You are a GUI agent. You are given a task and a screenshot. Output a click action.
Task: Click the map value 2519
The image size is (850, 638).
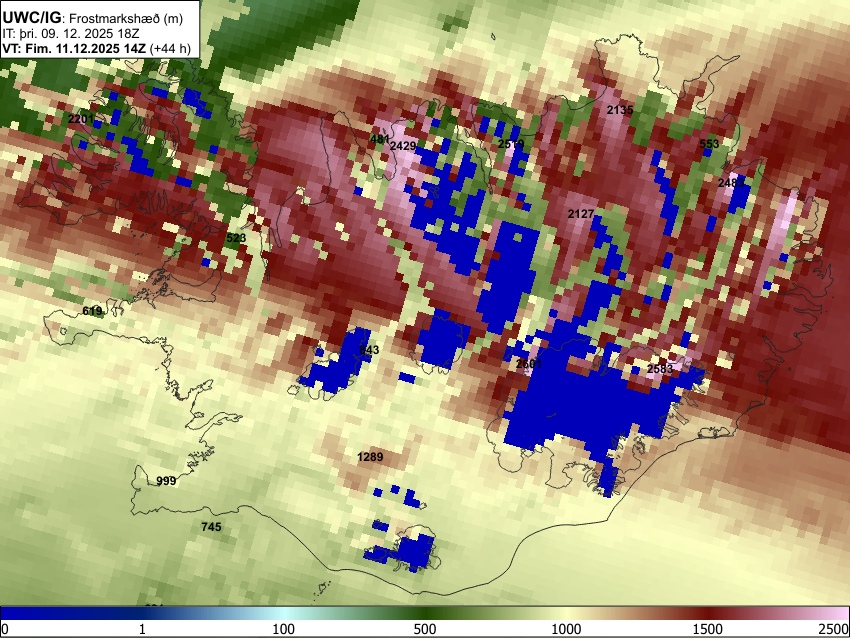511,144
